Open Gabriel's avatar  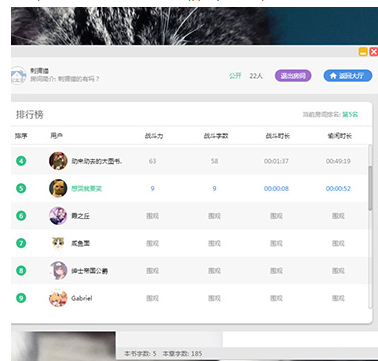(x=58, y=298)
